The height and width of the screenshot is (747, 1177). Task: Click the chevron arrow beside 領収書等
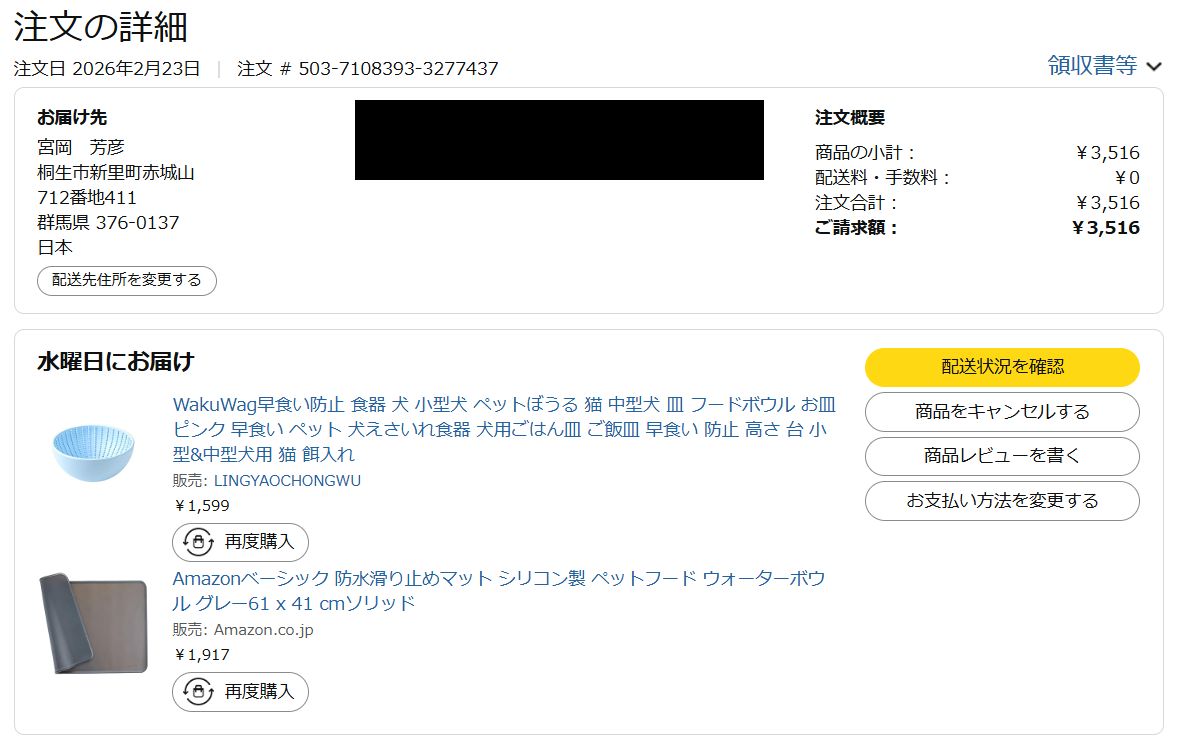[1154, 67]
